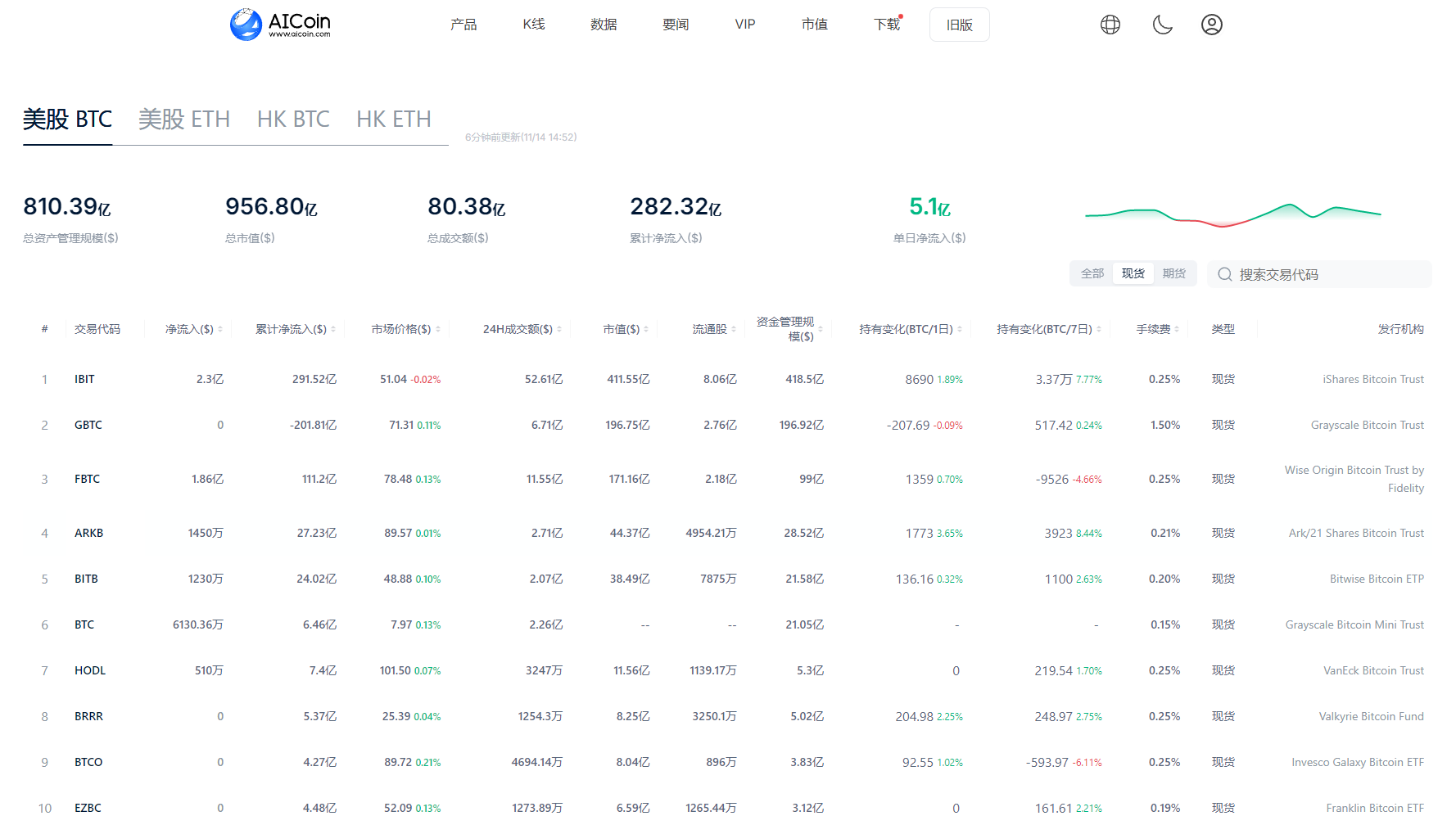Sort by 资金管理规模($) column arrows

(x=821, y=329)
